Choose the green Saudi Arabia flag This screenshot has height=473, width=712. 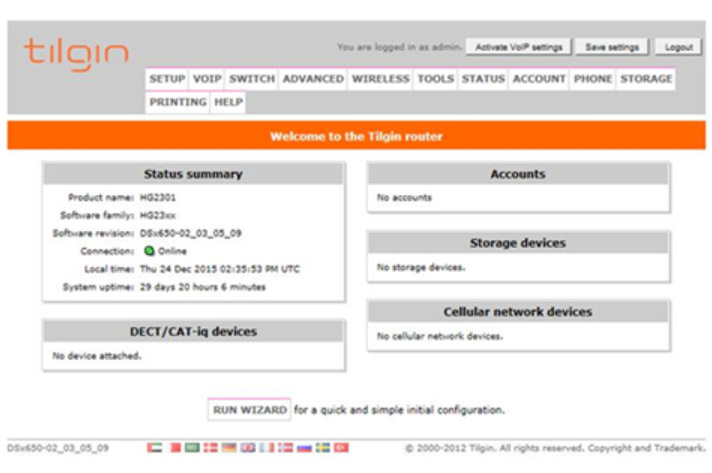(192, 448)
